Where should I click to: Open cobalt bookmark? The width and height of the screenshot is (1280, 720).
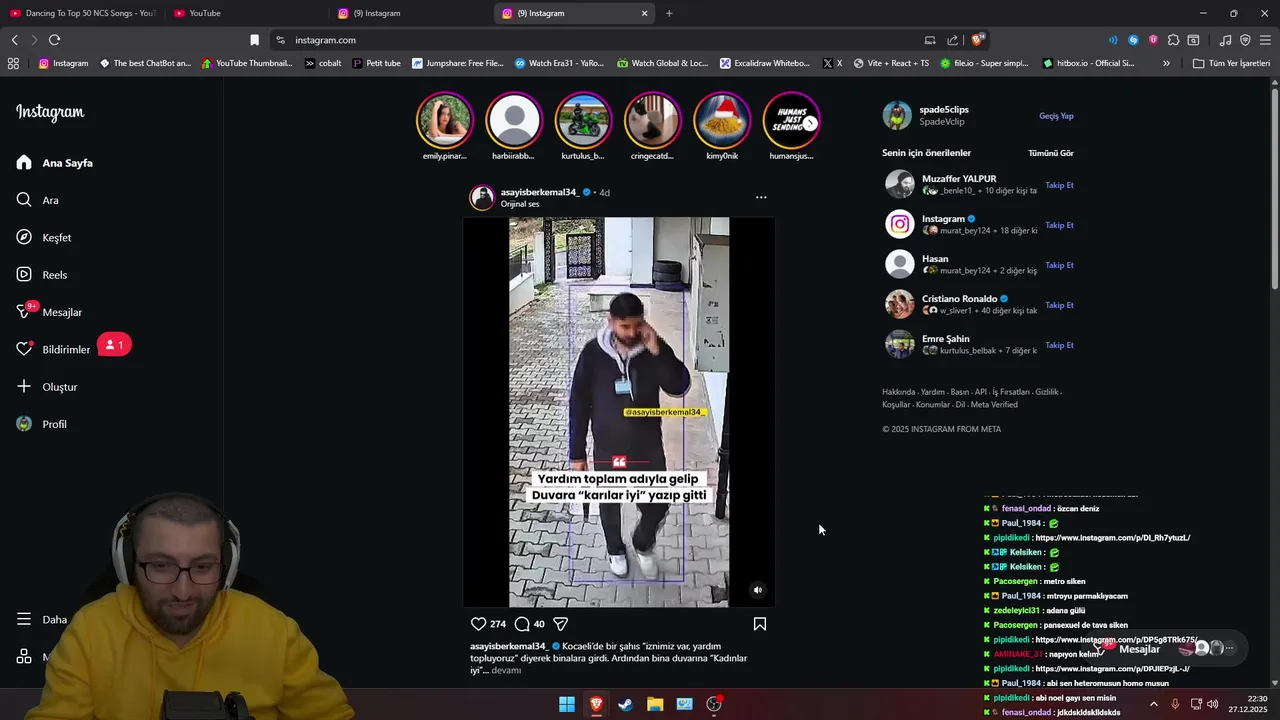click(x=323, y=63)
